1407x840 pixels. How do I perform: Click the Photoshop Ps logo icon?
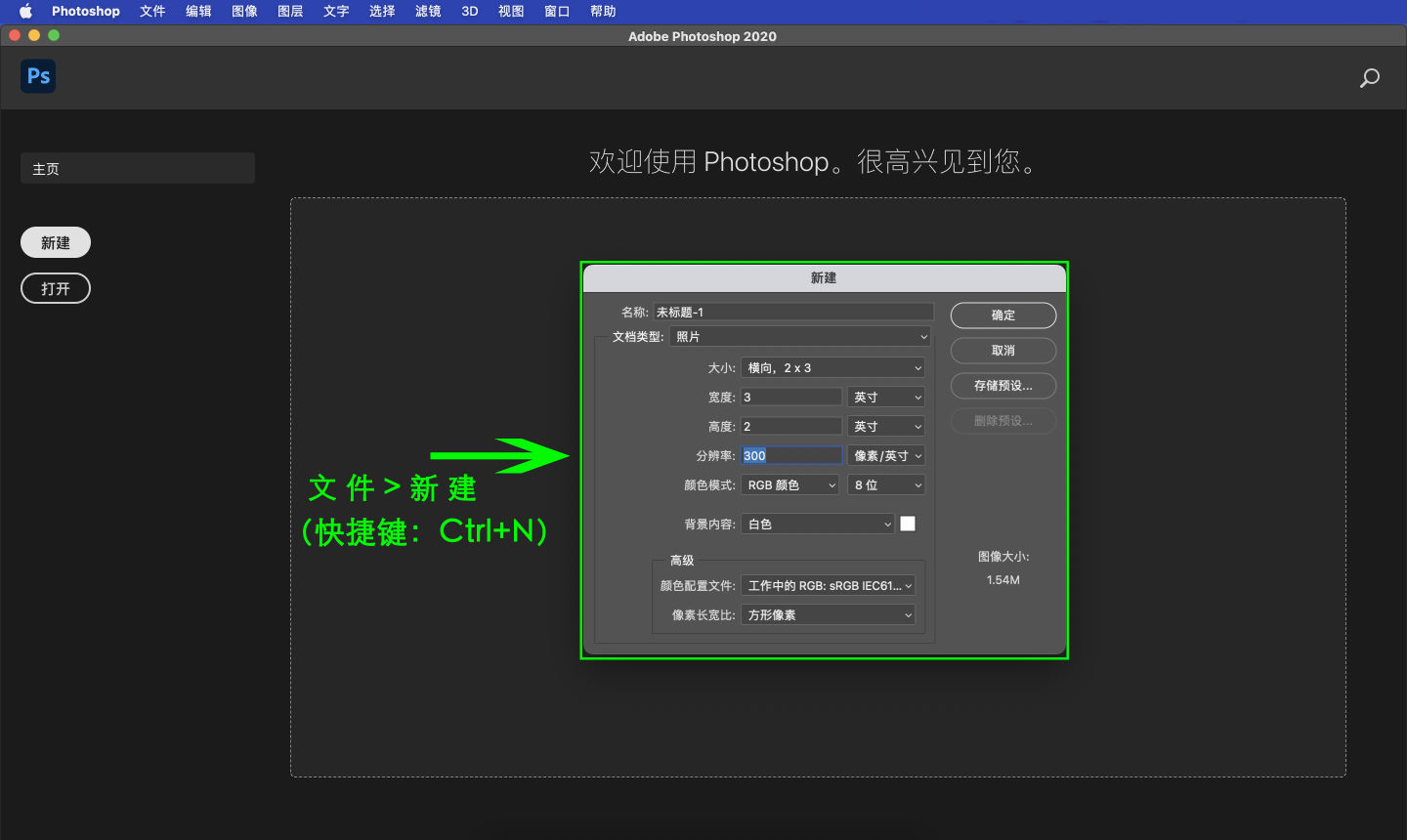[37, 75]
